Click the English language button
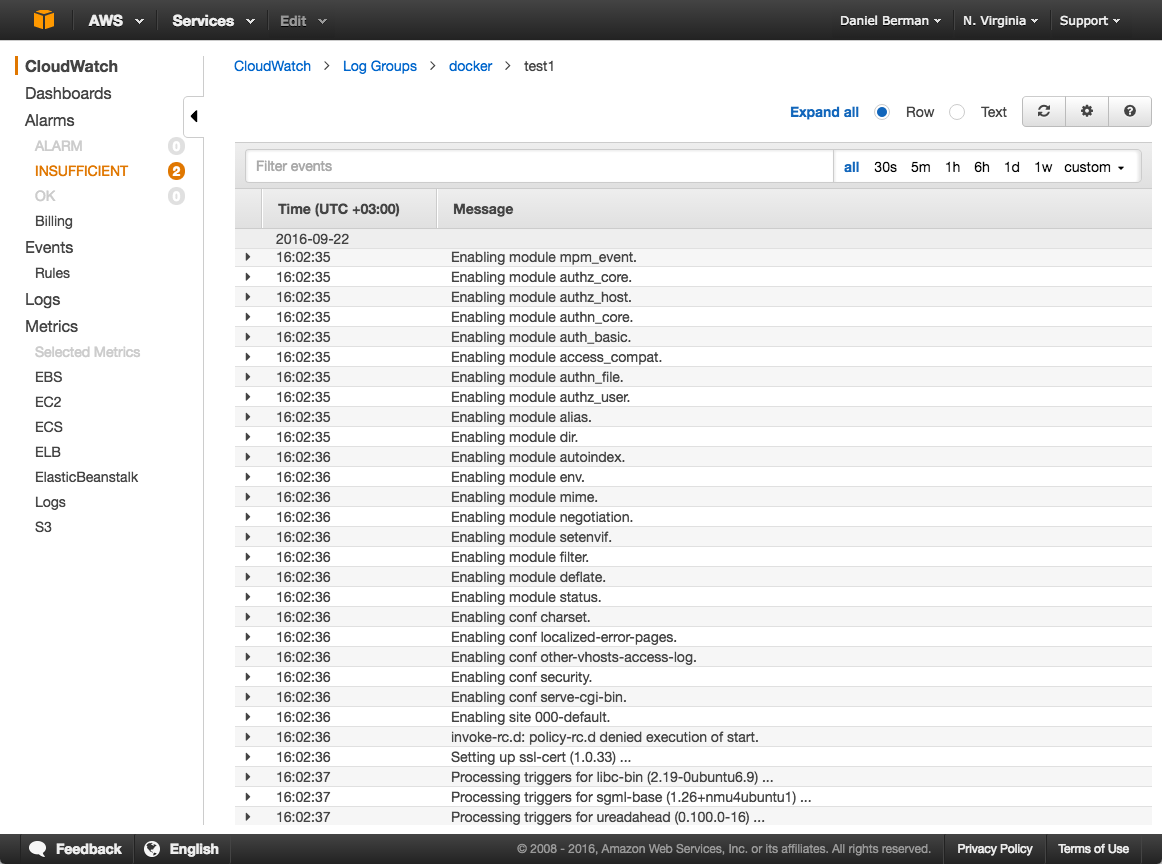 pyautogui.click(x=193, y=848)
